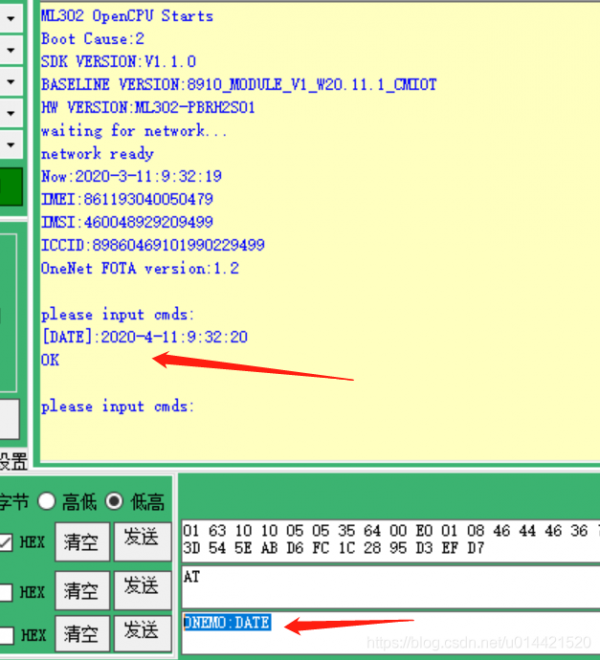The width and height of the screenshot is (600, 660).
Task: Enable HEX checkbox for the AT row
Action: [x=7, y=592]
